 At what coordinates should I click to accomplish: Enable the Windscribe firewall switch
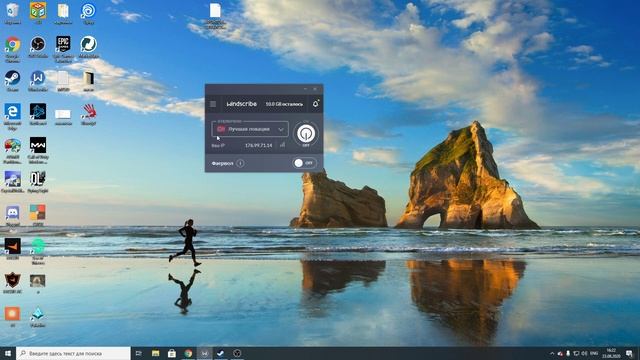click(304, 163)
